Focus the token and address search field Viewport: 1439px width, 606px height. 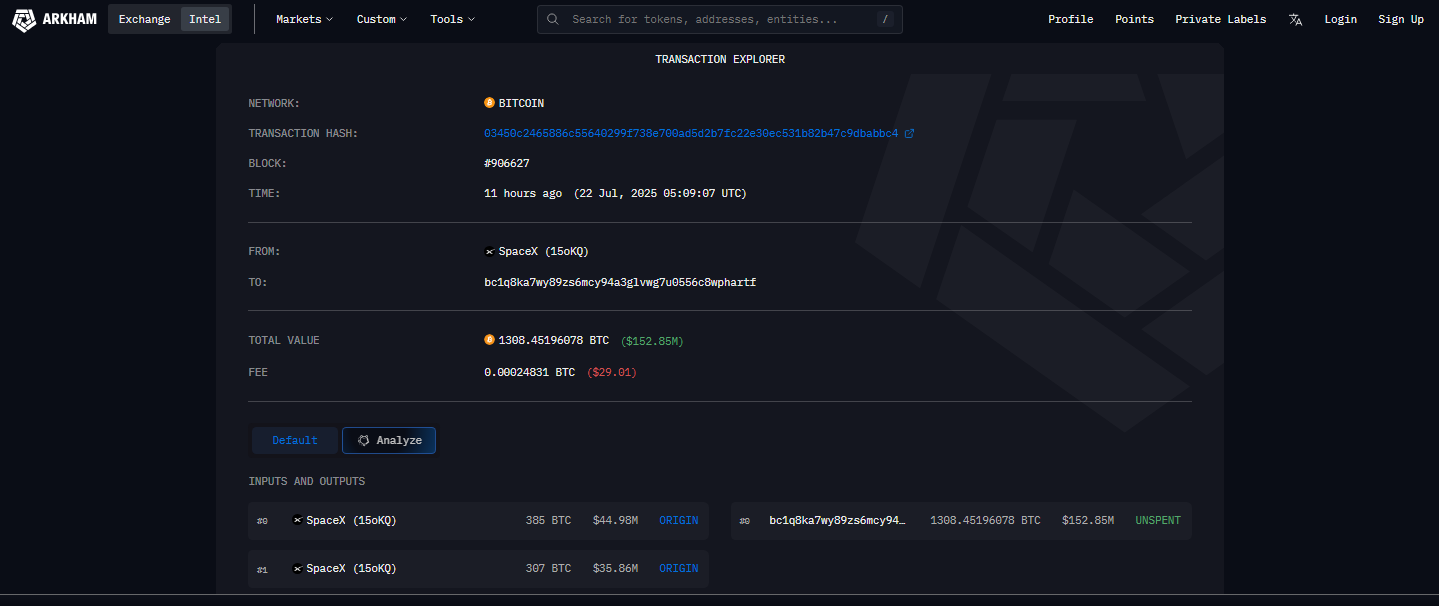pos(720,19)
